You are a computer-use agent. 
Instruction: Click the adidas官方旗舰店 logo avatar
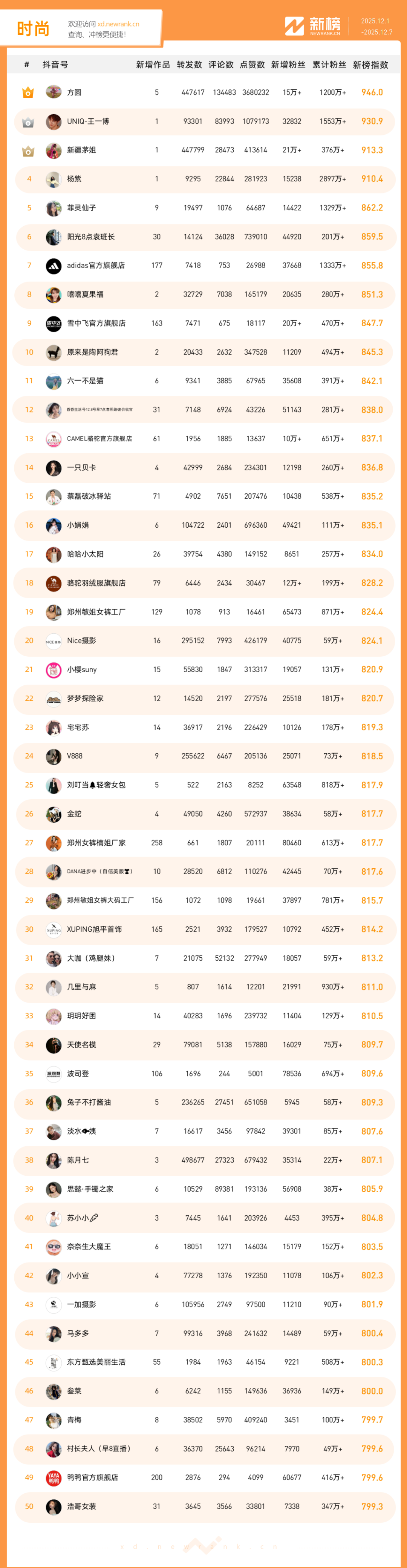point(54,266)
